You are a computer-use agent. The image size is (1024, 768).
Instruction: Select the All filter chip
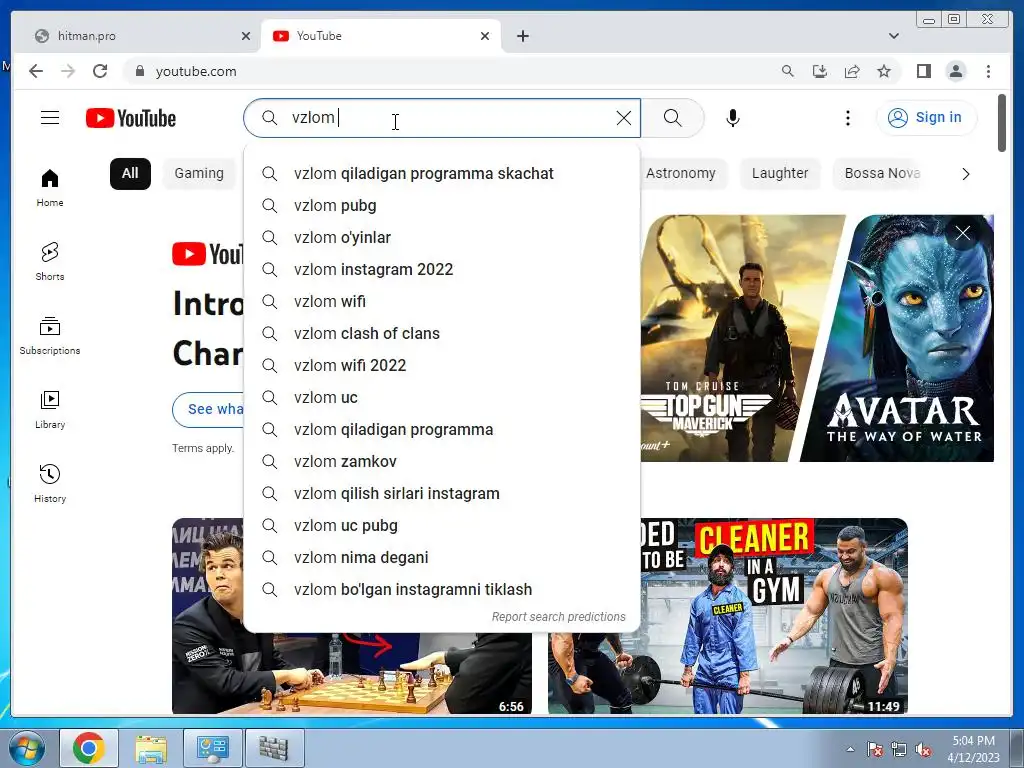[130, 174]
